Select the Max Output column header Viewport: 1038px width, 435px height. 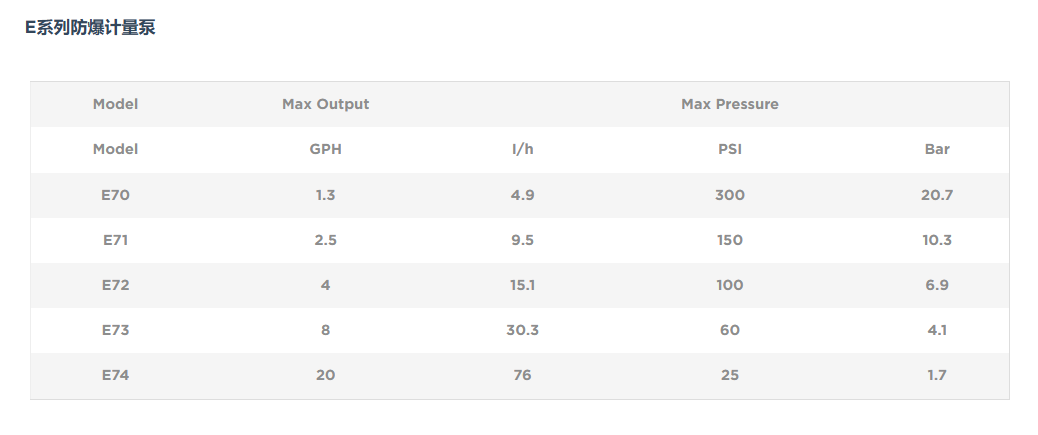click(326, 104)
